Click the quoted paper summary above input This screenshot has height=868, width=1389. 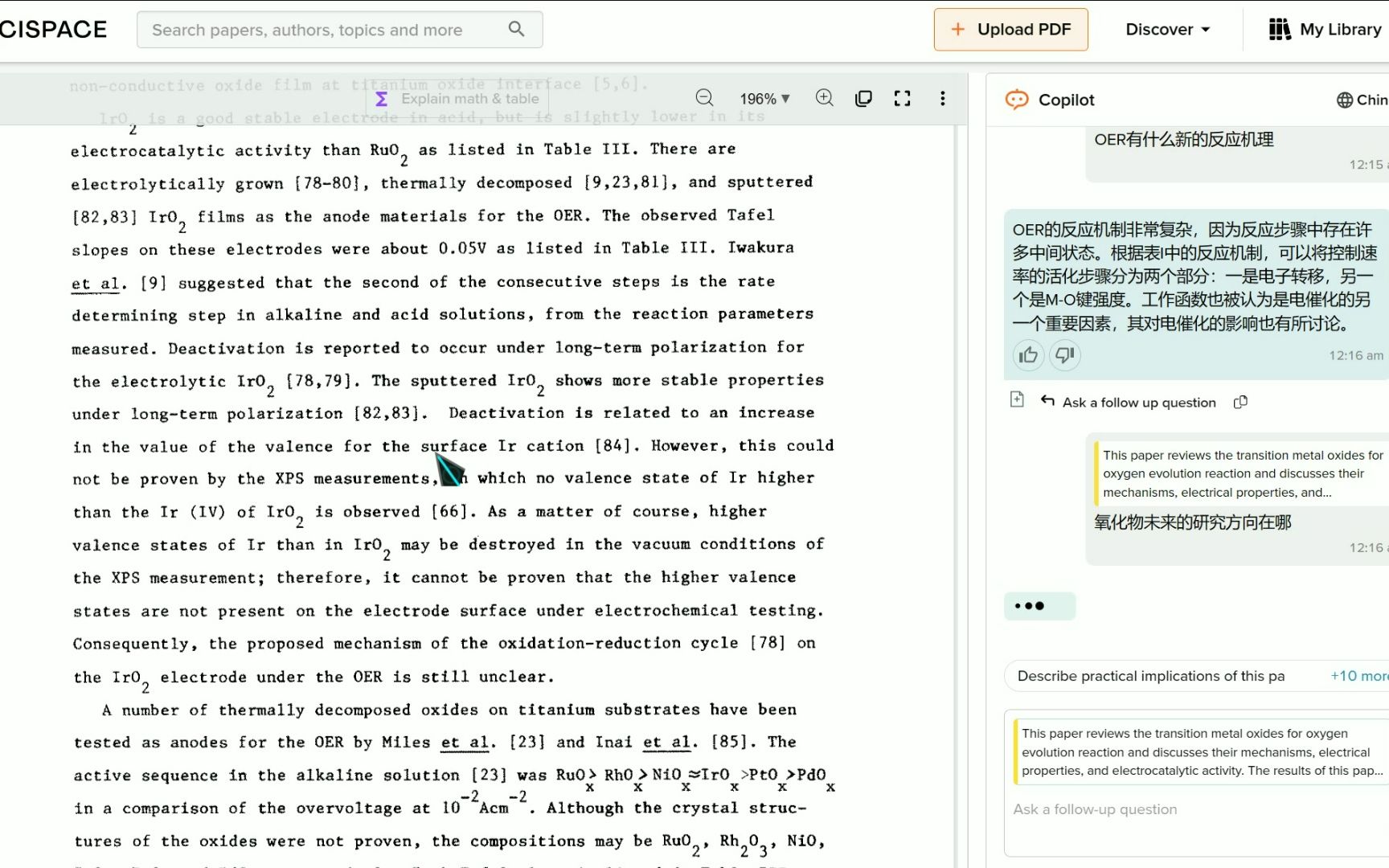tap(1201, 751)
